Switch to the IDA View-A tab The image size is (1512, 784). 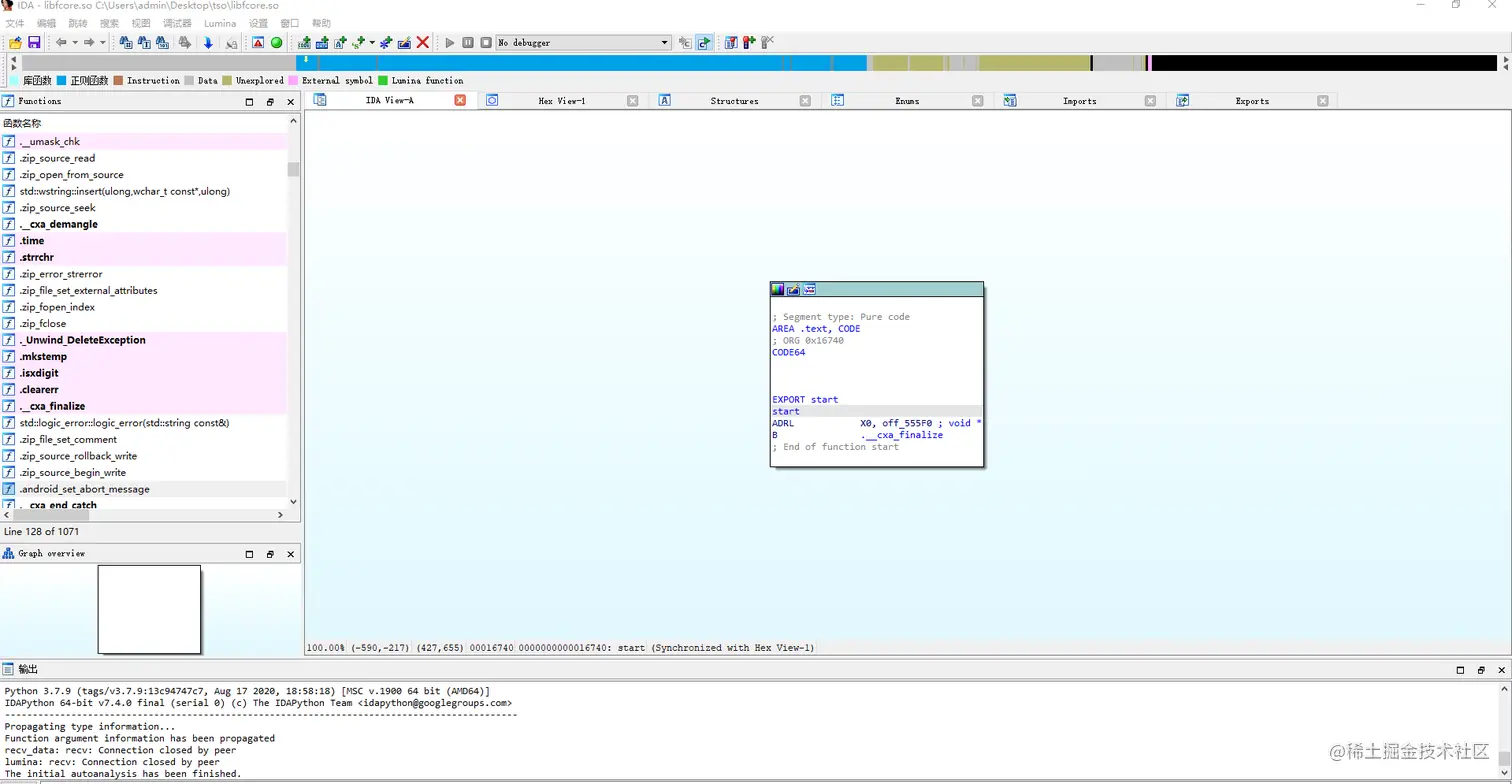click(389, 101)
